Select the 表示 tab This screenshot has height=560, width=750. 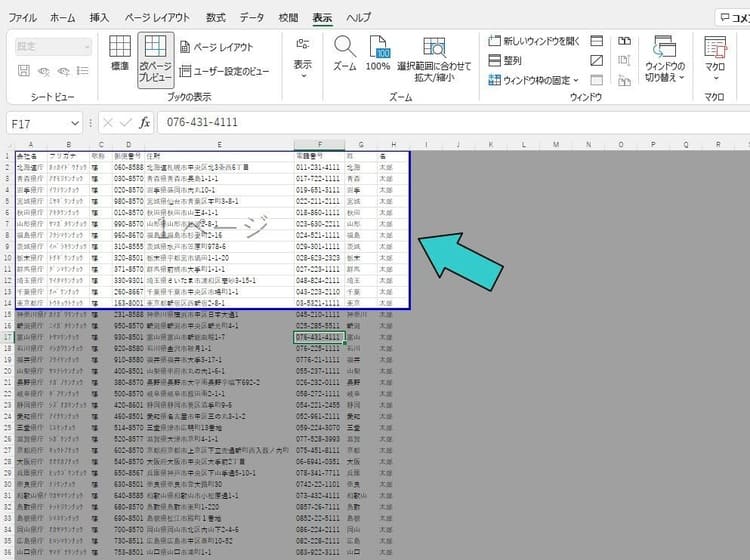pos(322,18)
